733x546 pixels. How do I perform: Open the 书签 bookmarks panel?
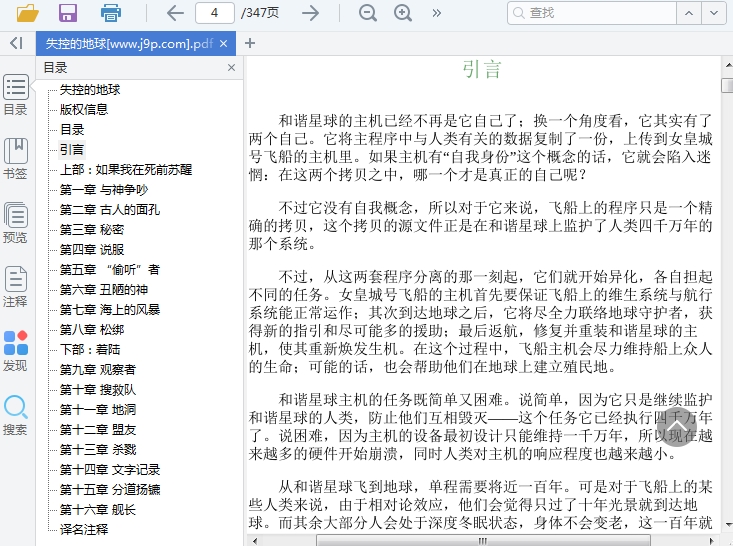[x=15, y=159]
